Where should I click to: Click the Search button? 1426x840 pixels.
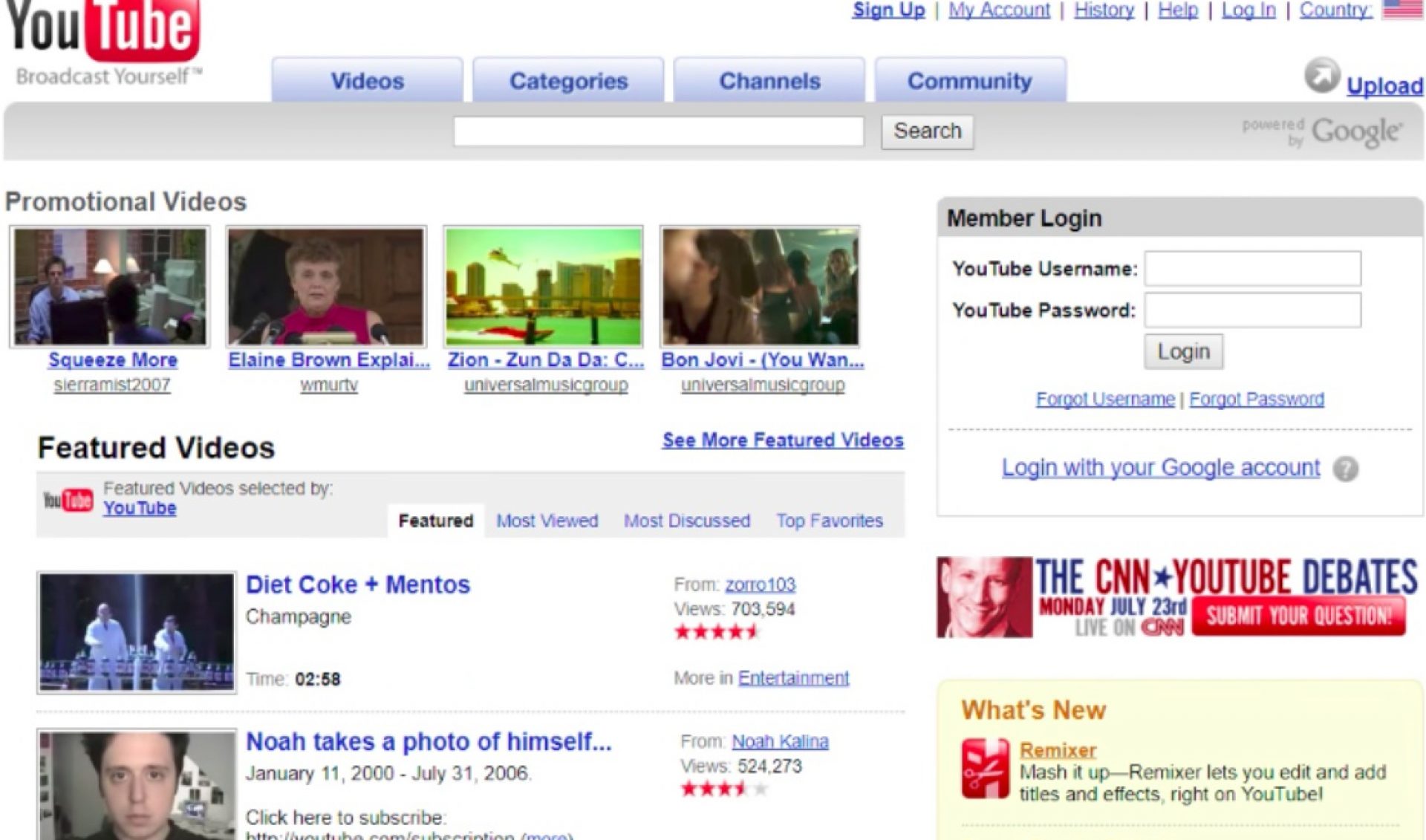[x=927, y=131]
